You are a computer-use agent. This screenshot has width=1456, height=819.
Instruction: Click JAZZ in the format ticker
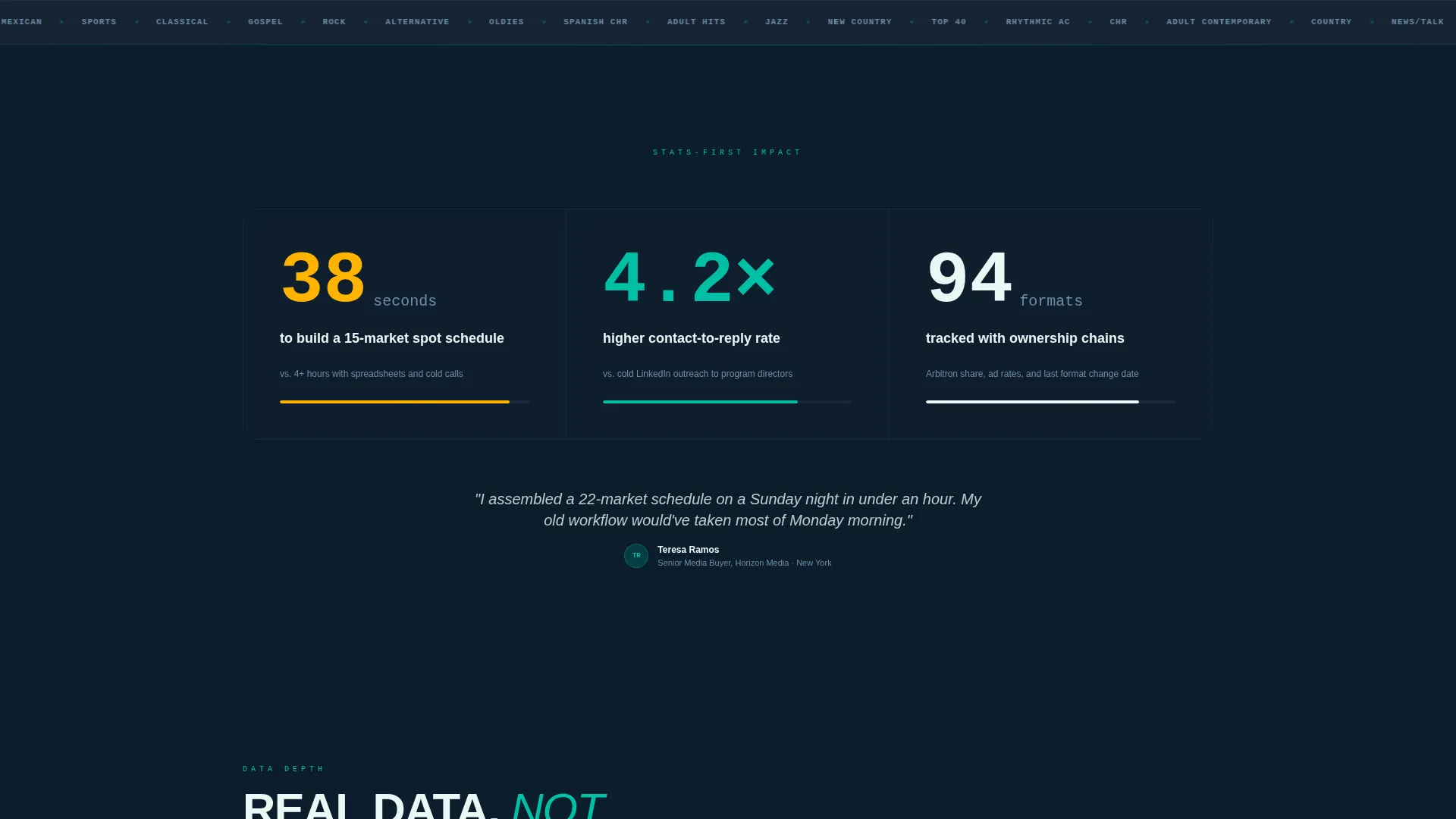coord(777,22)
